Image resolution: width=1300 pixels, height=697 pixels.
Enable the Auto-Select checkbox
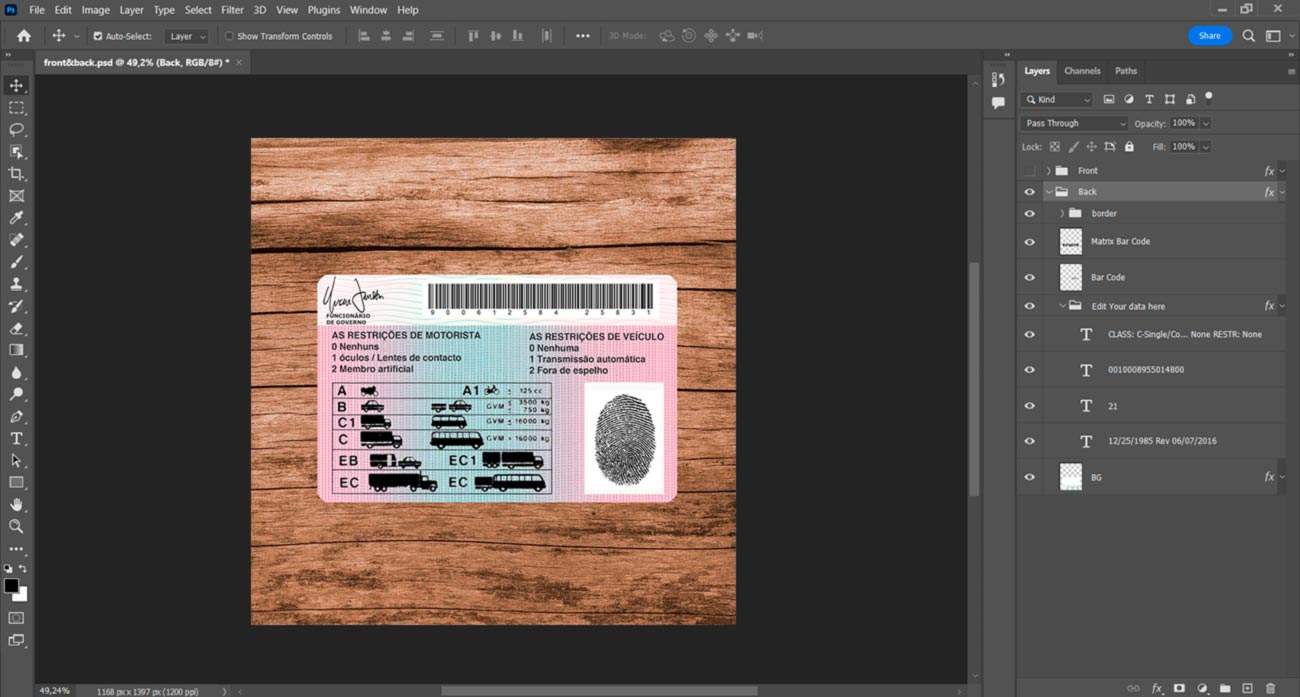[98, 36]
